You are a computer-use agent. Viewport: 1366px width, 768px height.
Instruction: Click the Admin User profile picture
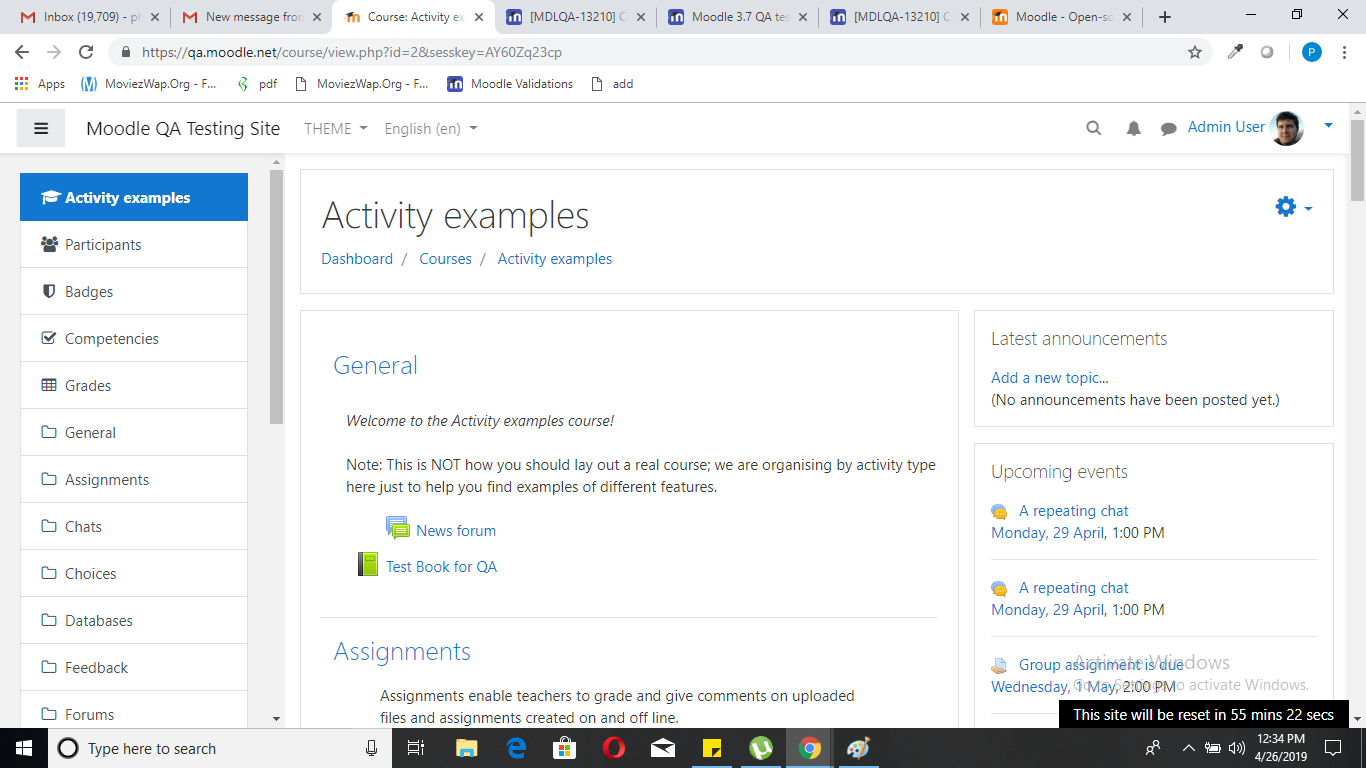point(1286,128)
